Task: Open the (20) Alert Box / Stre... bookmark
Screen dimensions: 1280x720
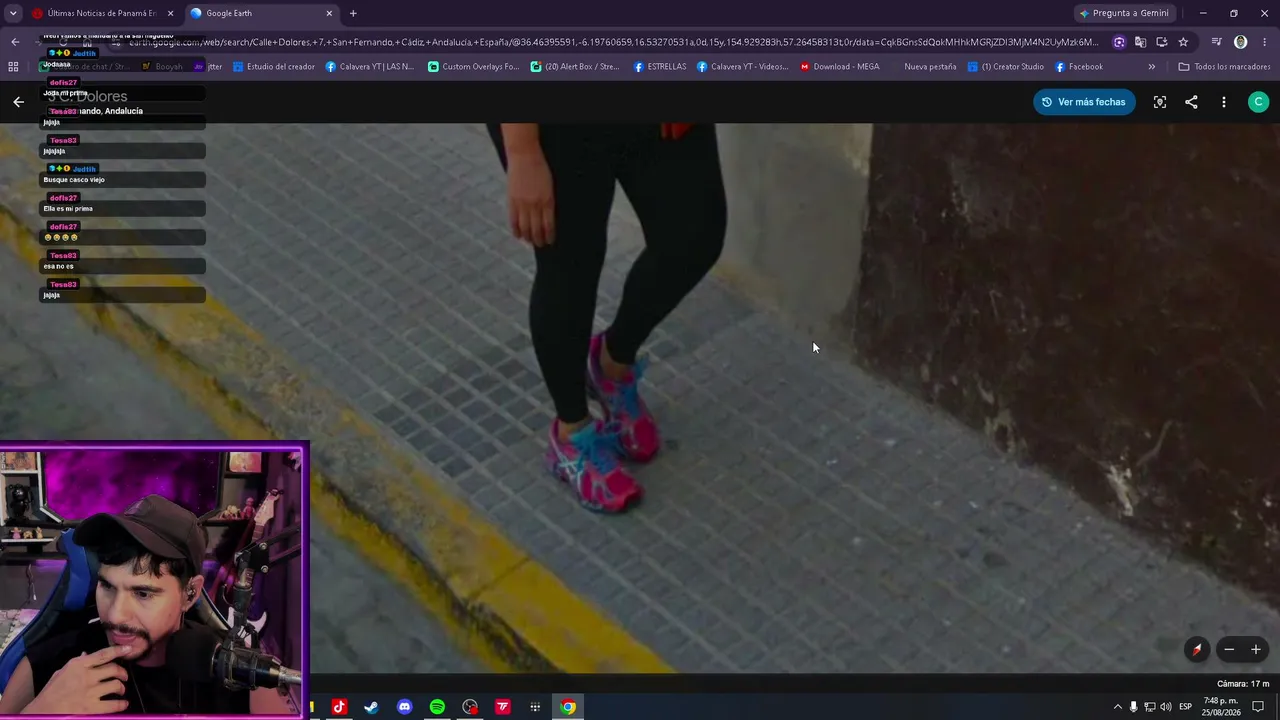Action: [x=575, y=67]
